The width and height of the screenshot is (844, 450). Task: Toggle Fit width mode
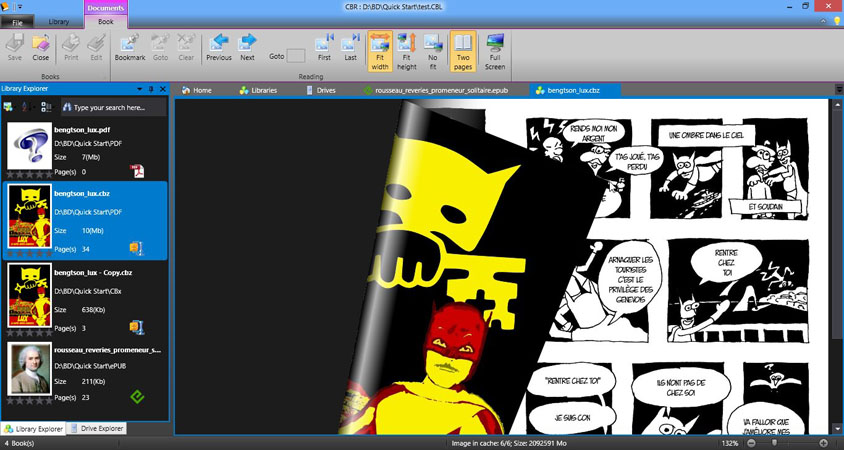click(379, 52)
